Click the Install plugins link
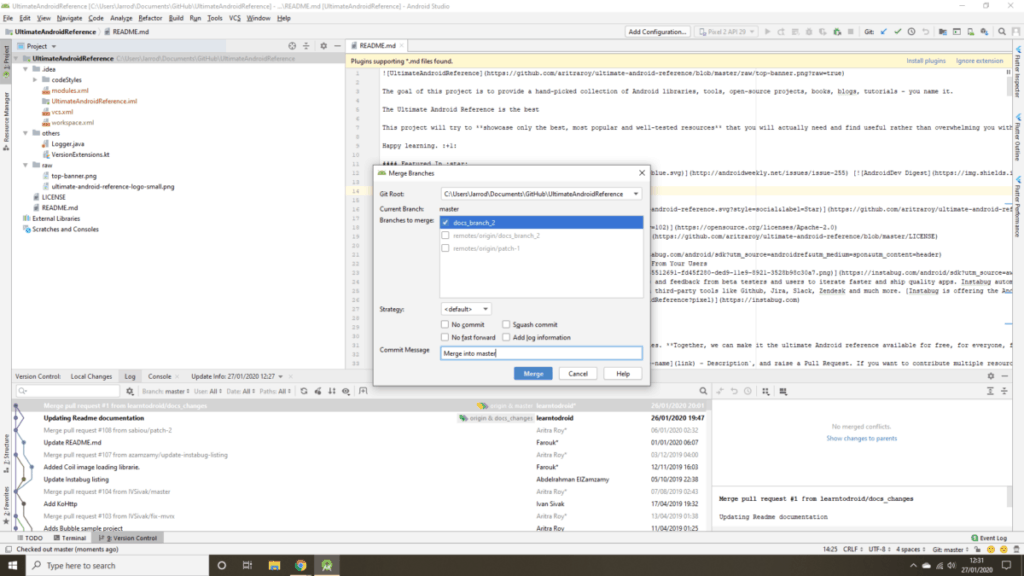This screenshot has height=576, width=1024. coord(926,61)
